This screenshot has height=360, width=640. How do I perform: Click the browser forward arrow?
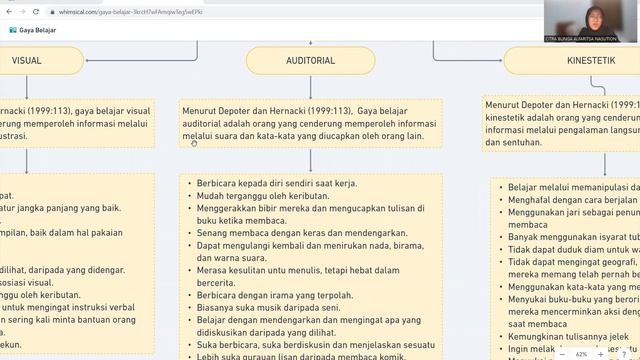(x=22, y=12)
